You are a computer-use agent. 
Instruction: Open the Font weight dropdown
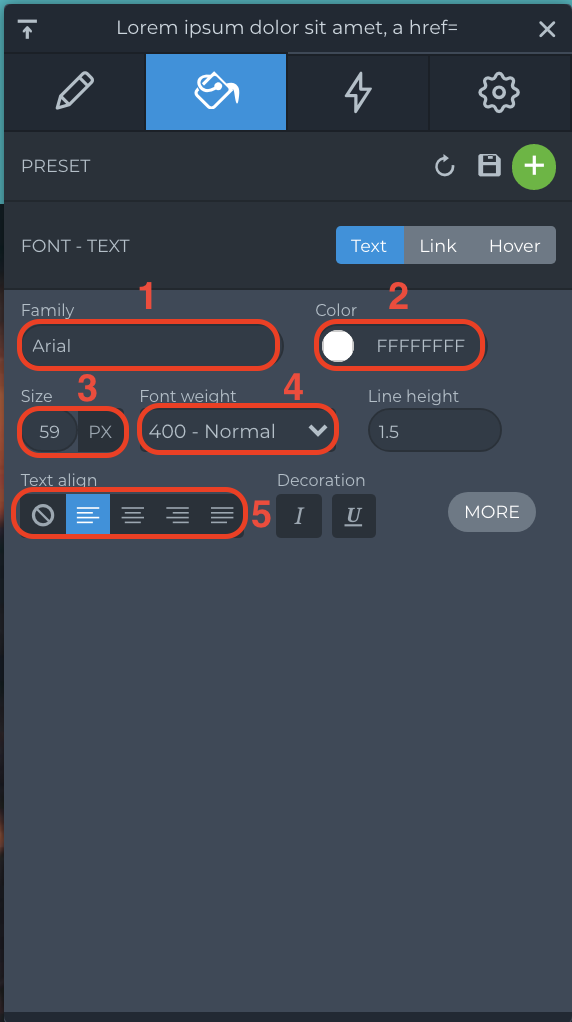238,431
